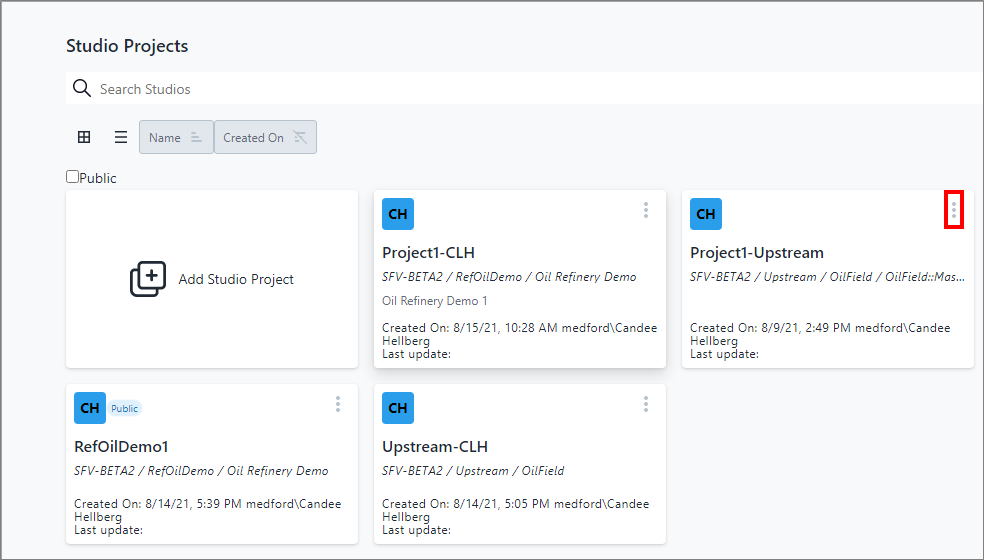Toggle sort by Name

tap(176, 138)
